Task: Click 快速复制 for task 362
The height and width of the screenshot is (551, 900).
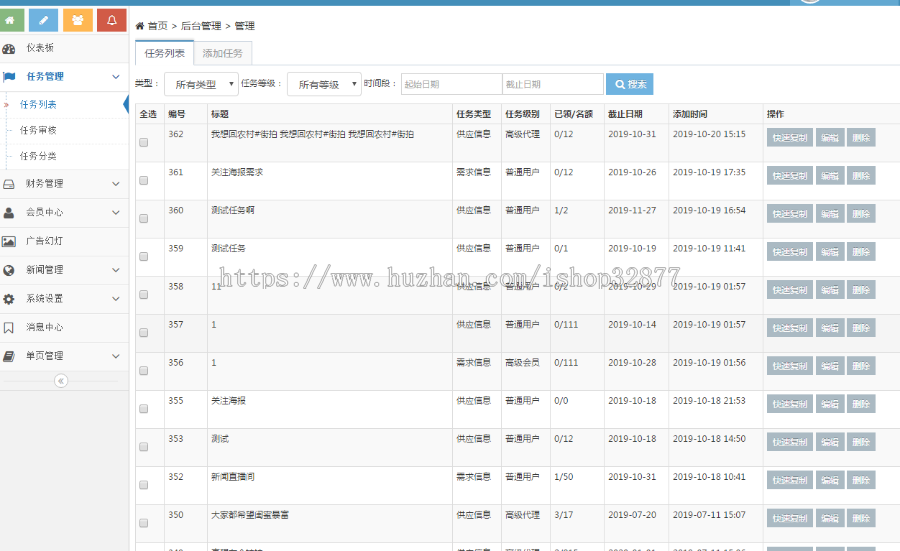Action: [x=790, y=138]
